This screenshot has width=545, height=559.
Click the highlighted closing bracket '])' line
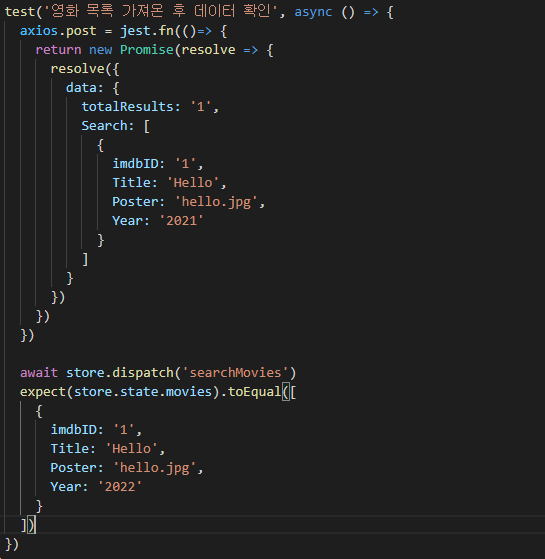pos(28,525)
